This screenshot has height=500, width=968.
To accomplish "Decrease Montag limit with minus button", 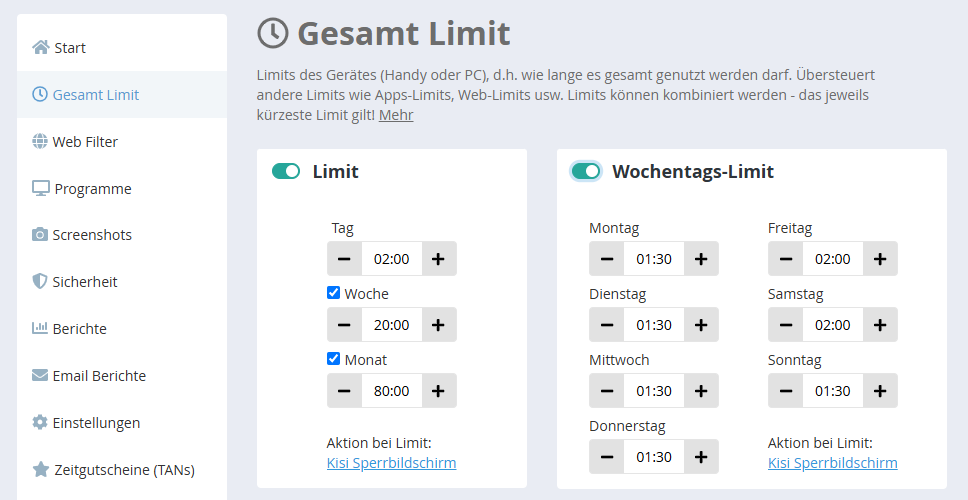I will [607, 259].
